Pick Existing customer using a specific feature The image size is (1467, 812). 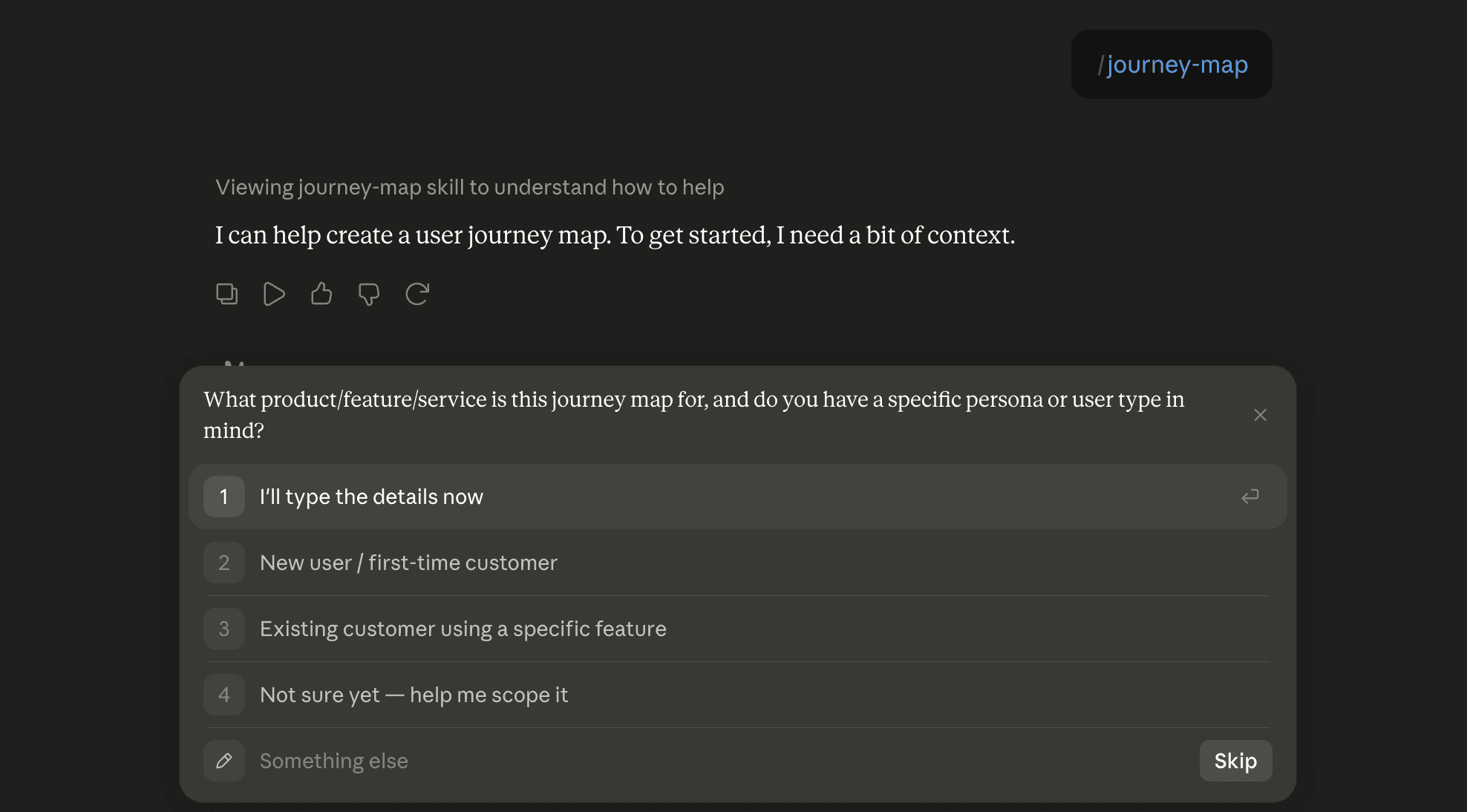pos(738,629)
